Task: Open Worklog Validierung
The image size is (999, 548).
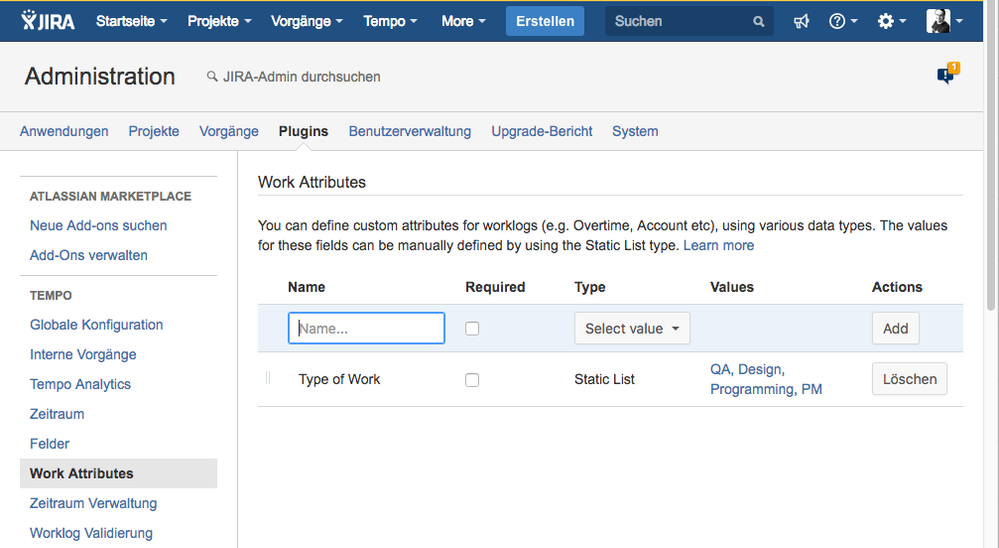Action: pyautogui.click(x=91, y=533)
